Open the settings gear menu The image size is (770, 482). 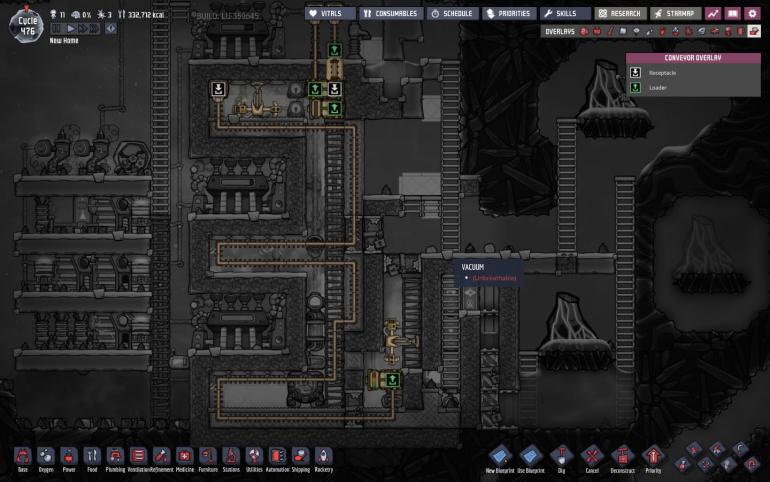[752, 14]
